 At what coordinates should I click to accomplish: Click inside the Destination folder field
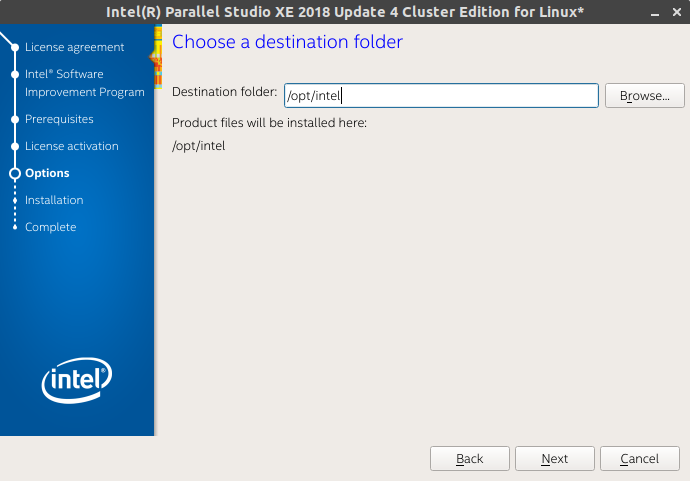tap(441, 95)
